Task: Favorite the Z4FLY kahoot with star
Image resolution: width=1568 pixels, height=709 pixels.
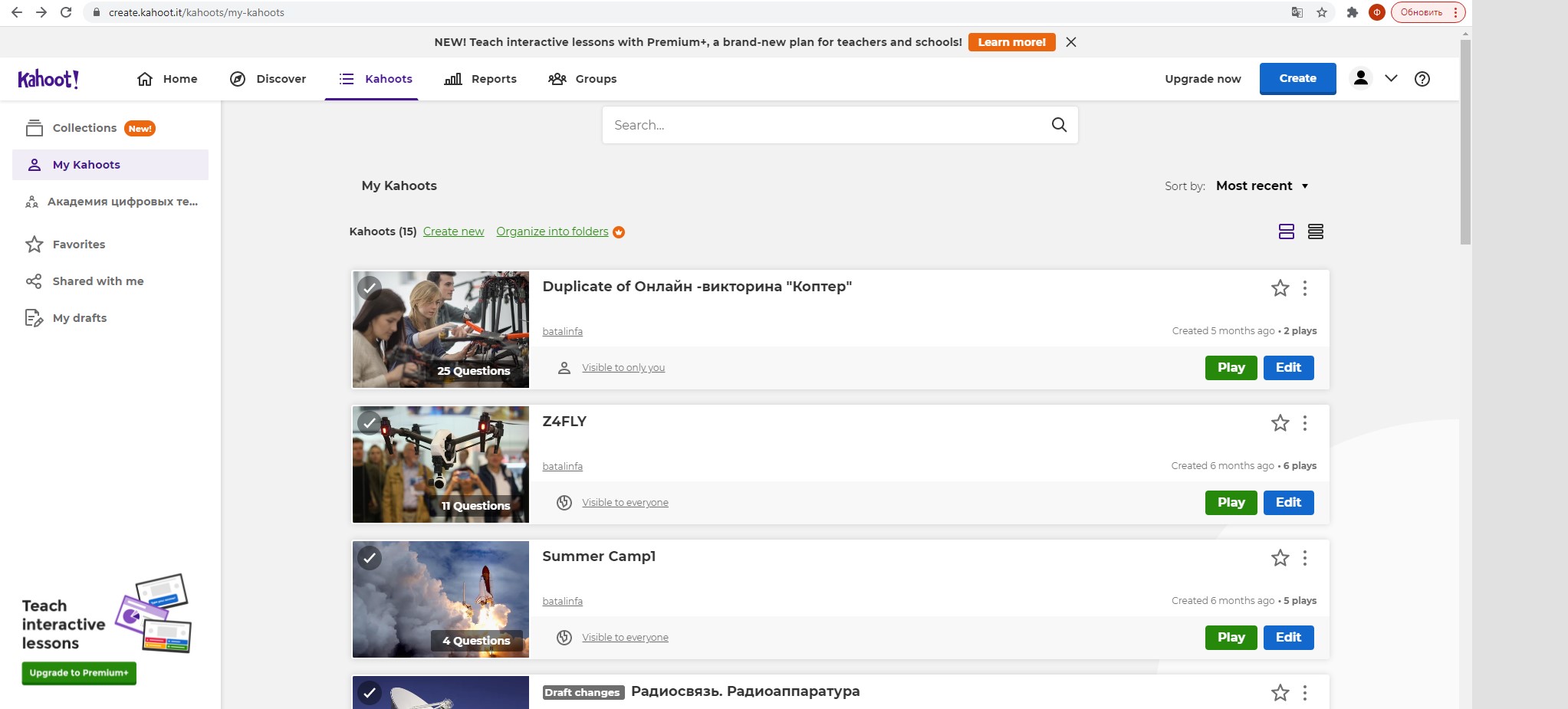Action: 1280,423
